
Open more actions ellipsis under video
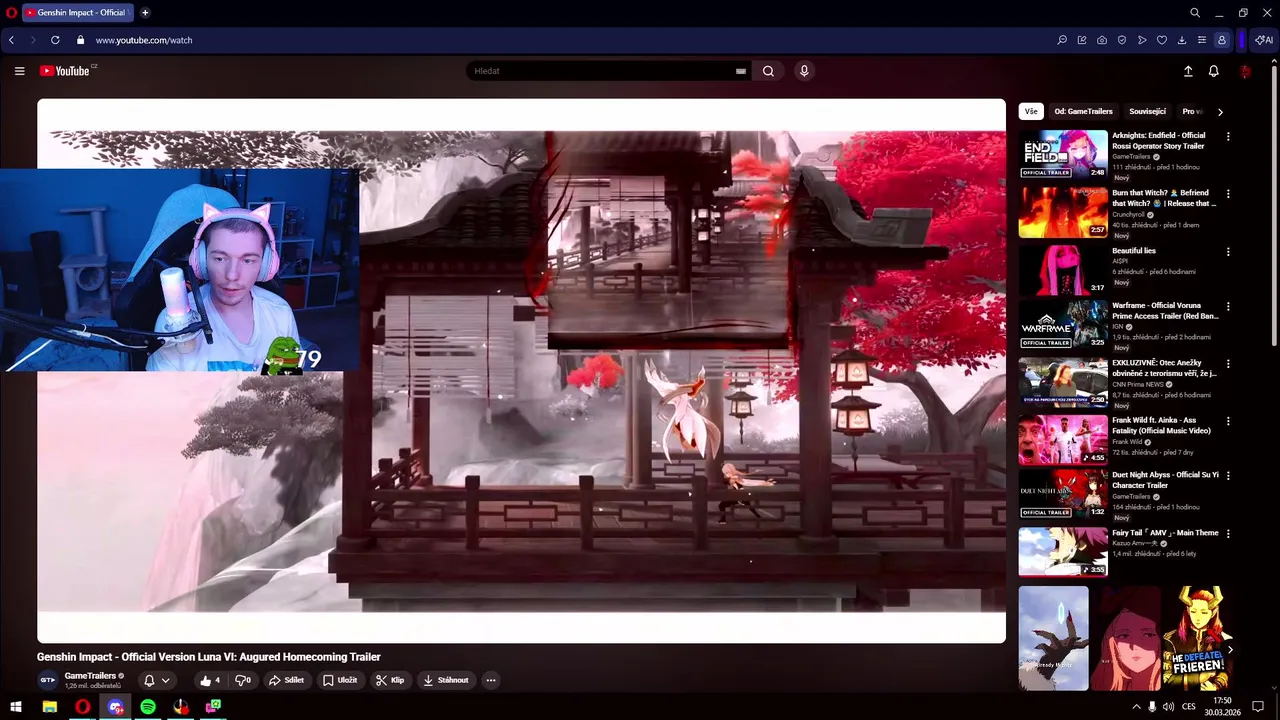click(491, 680)
